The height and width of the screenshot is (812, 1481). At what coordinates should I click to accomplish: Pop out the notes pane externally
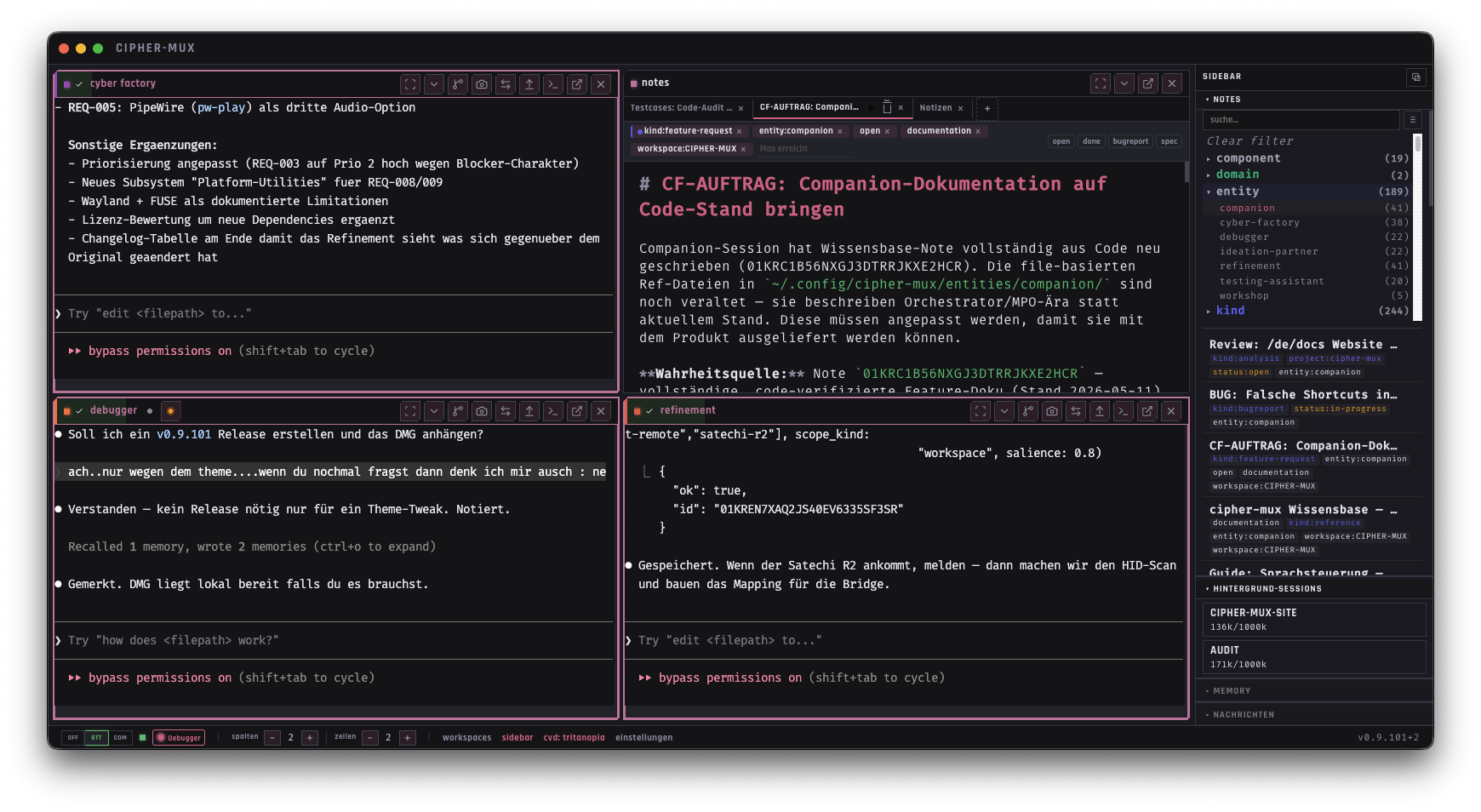tap(1148, 83)
